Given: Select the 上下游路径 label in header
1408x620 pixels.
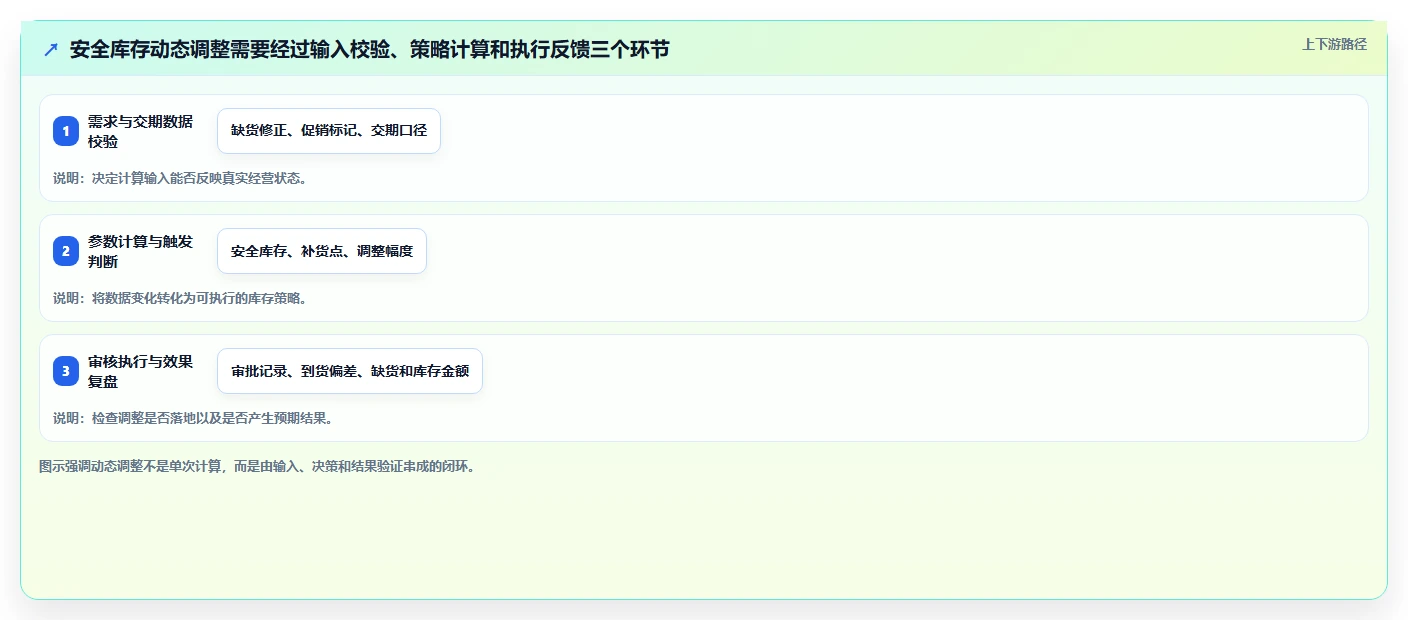Looking at the screenshot, I should coord(1334,44).
